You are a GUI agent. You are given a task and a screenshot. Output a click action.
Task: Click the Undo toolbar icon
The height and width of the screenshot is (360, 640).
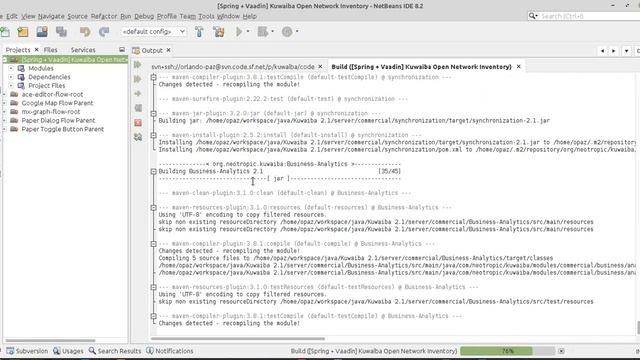pyautogui.click(x=85, y=32)
